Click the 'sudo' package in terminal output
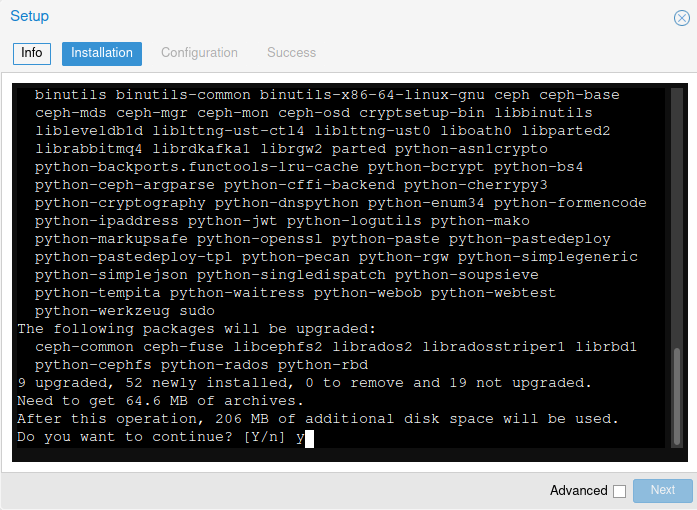697x510 pixels. (197, 311)
